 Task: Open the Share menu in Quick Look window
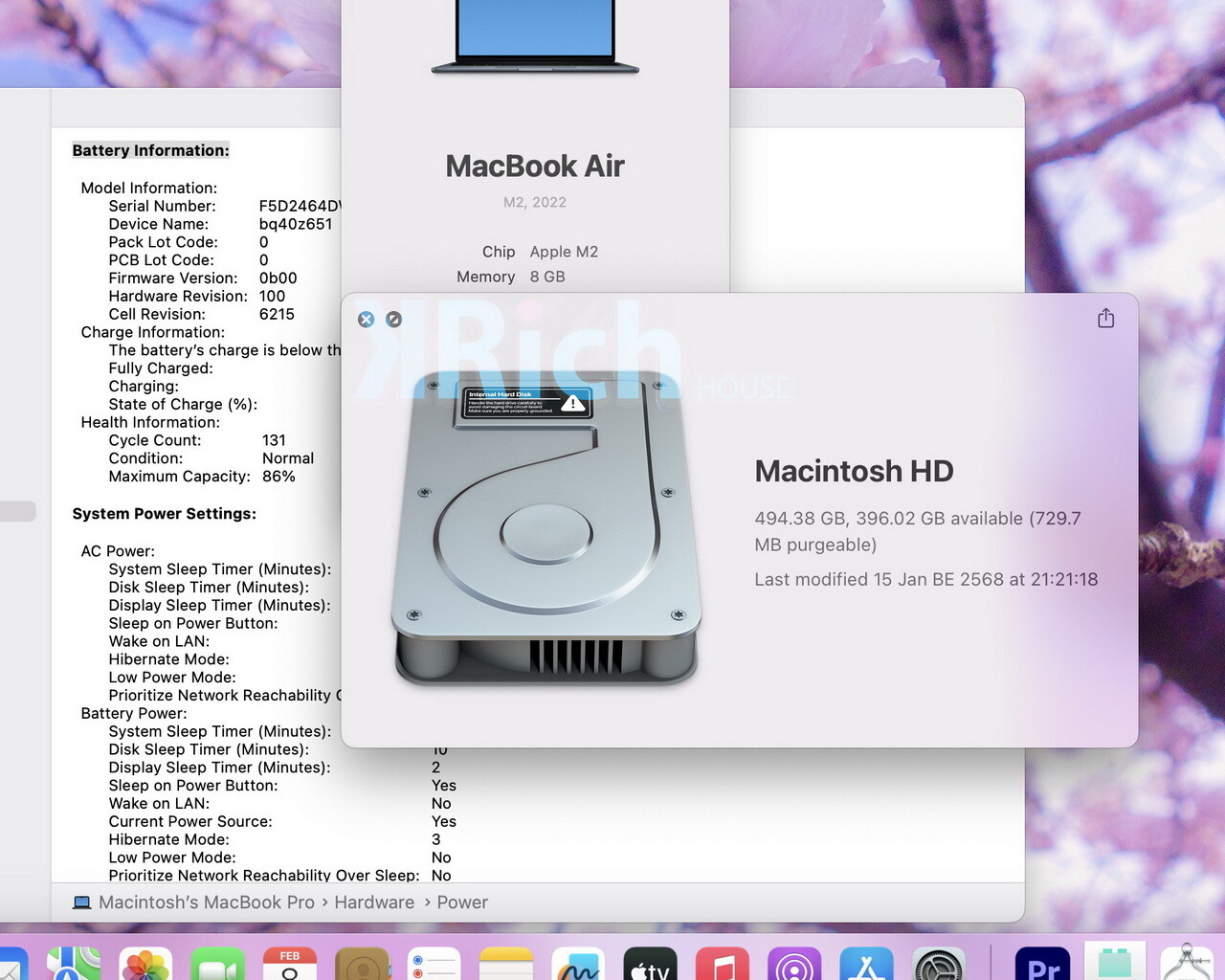(1105, 318)
